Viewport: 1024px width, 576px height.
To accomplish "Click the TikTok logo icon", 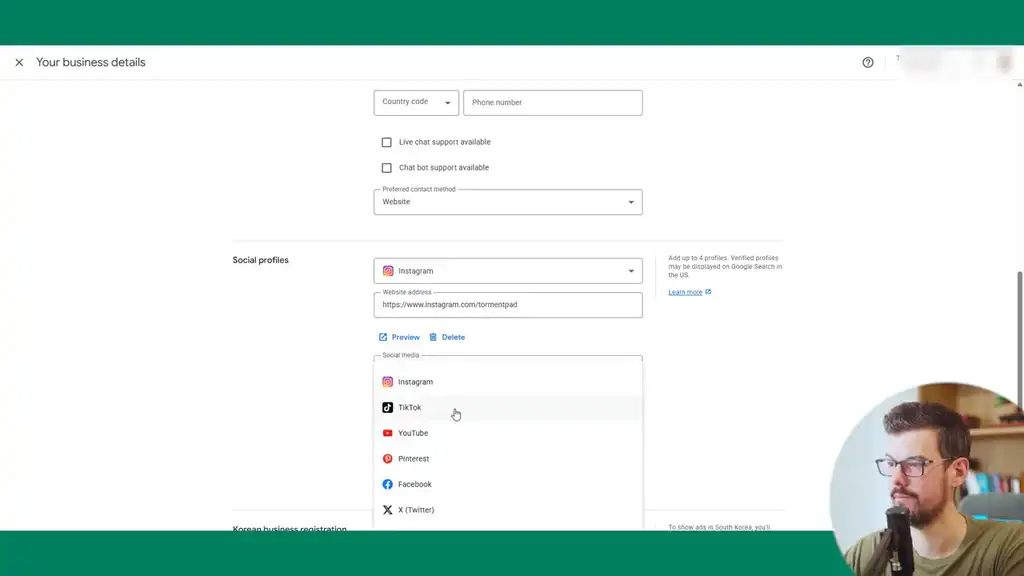I will pos(388,408).
